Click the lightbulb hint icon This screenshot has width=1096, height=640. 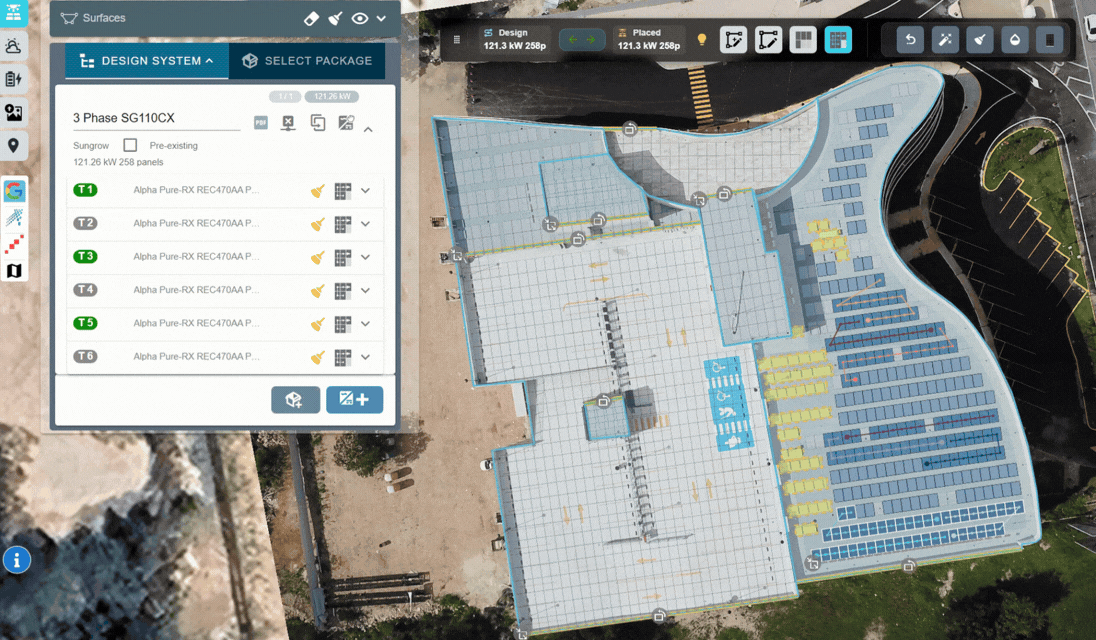tap(702, 40)
